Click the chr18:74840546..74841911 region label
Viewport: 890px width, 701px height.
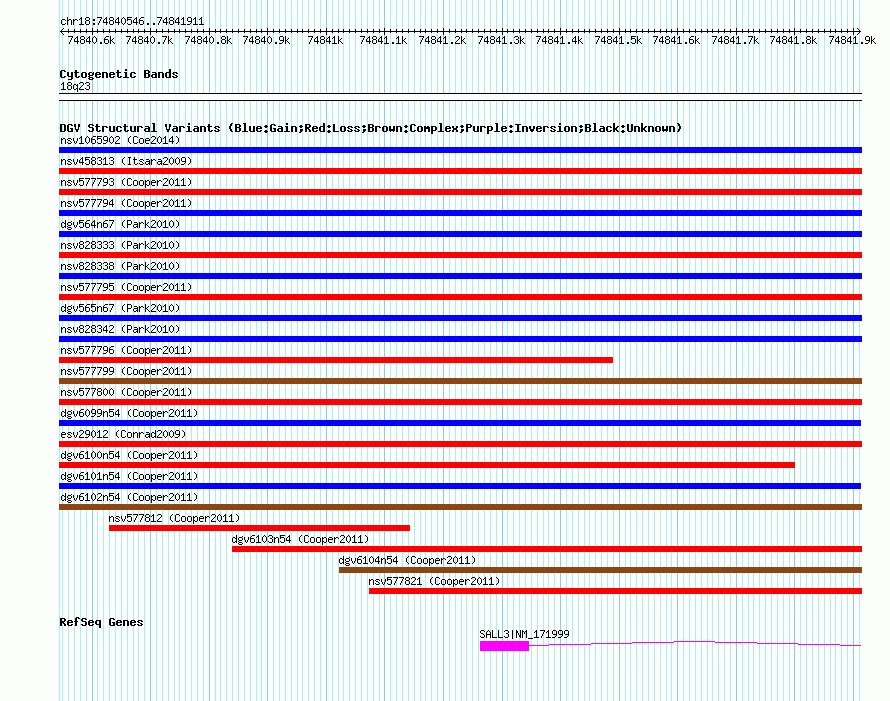(132, 21)
